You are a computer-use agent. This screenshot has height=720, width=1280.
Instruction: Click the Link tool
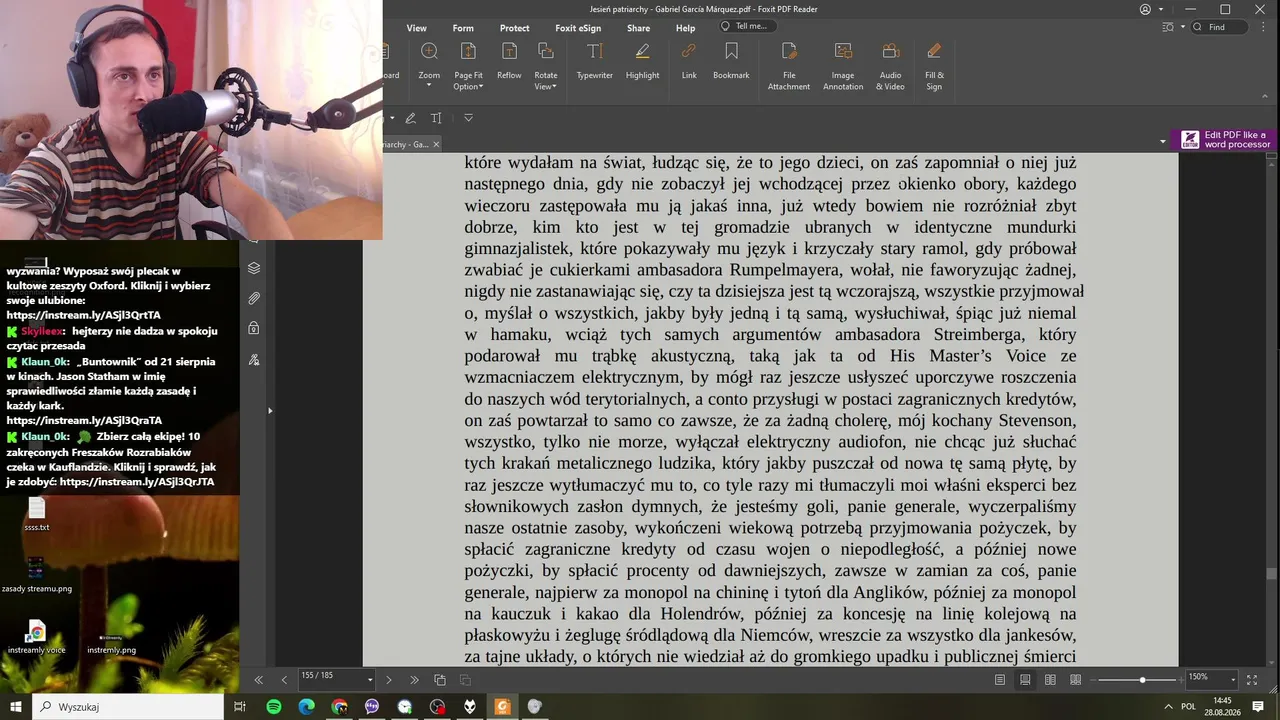tap(689, 62)
